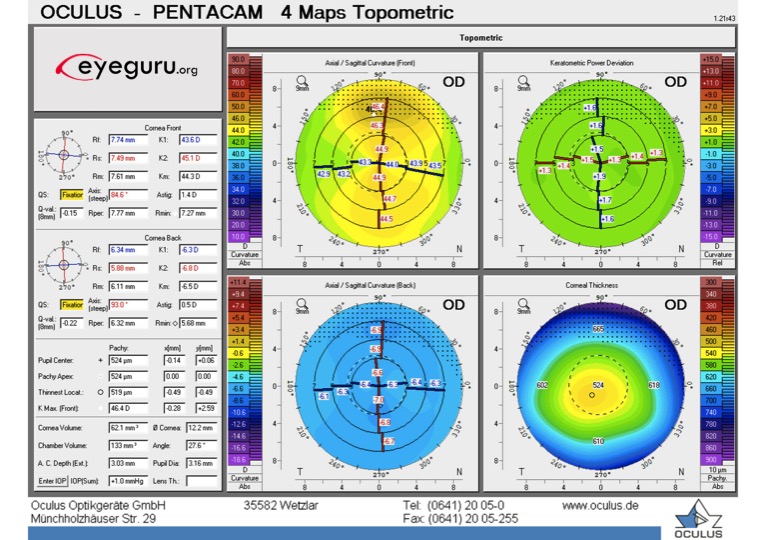
Task: Click the Pachy Apex pachy value field
Action: coord(128,376)
